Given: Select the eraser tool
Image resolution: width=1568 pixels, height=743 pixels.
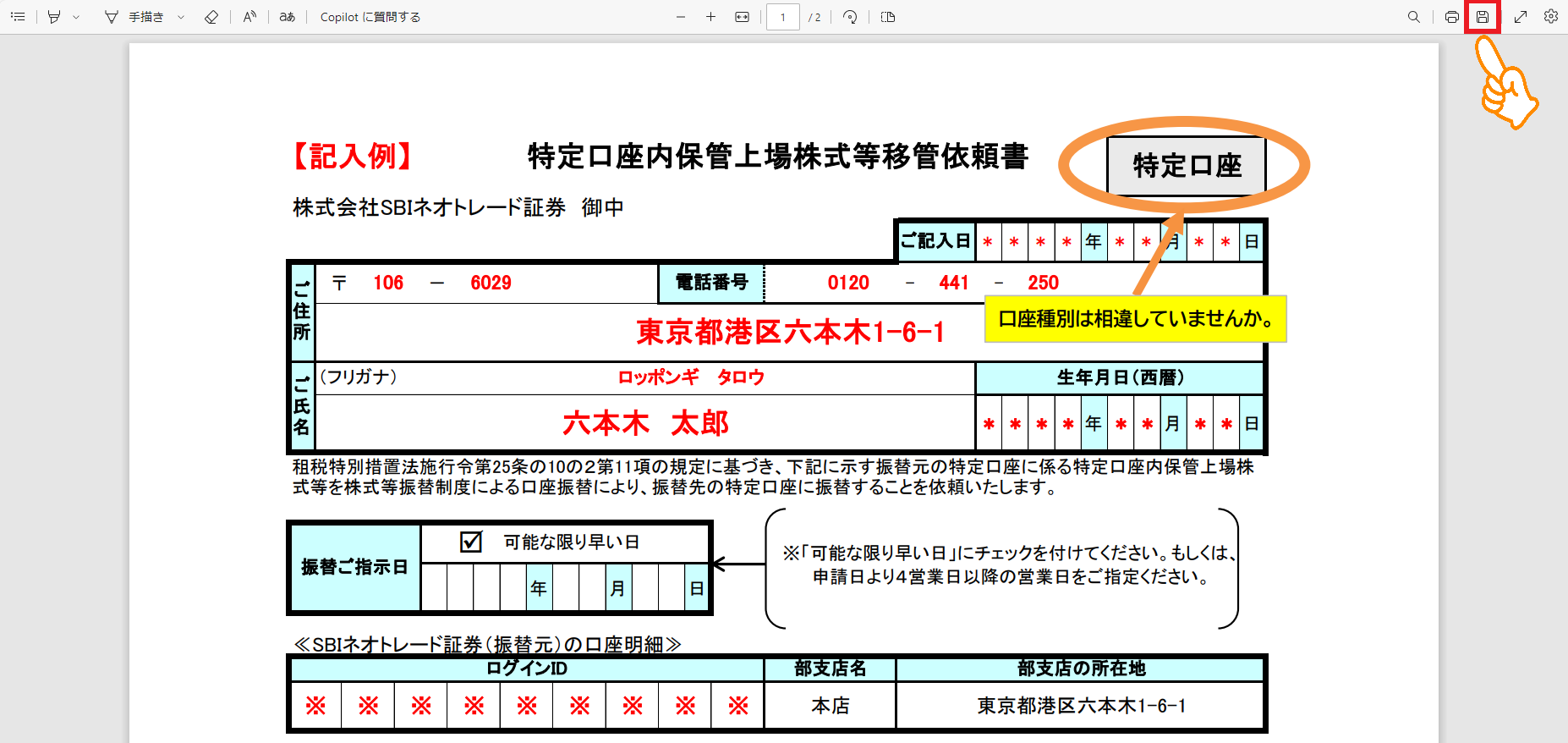Looking at the screenshot, I should click(211, 17).
